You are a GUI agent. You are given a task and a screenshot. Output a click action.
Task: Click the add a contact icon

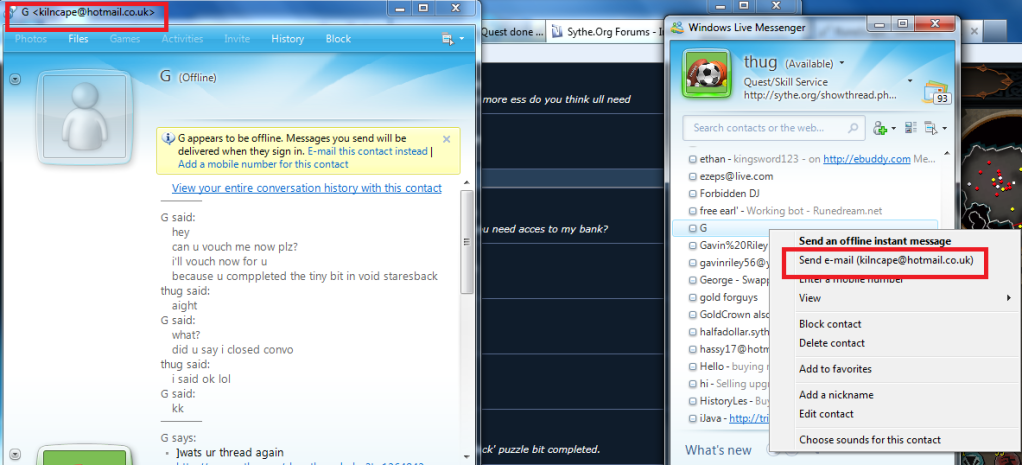coord(880,128)
